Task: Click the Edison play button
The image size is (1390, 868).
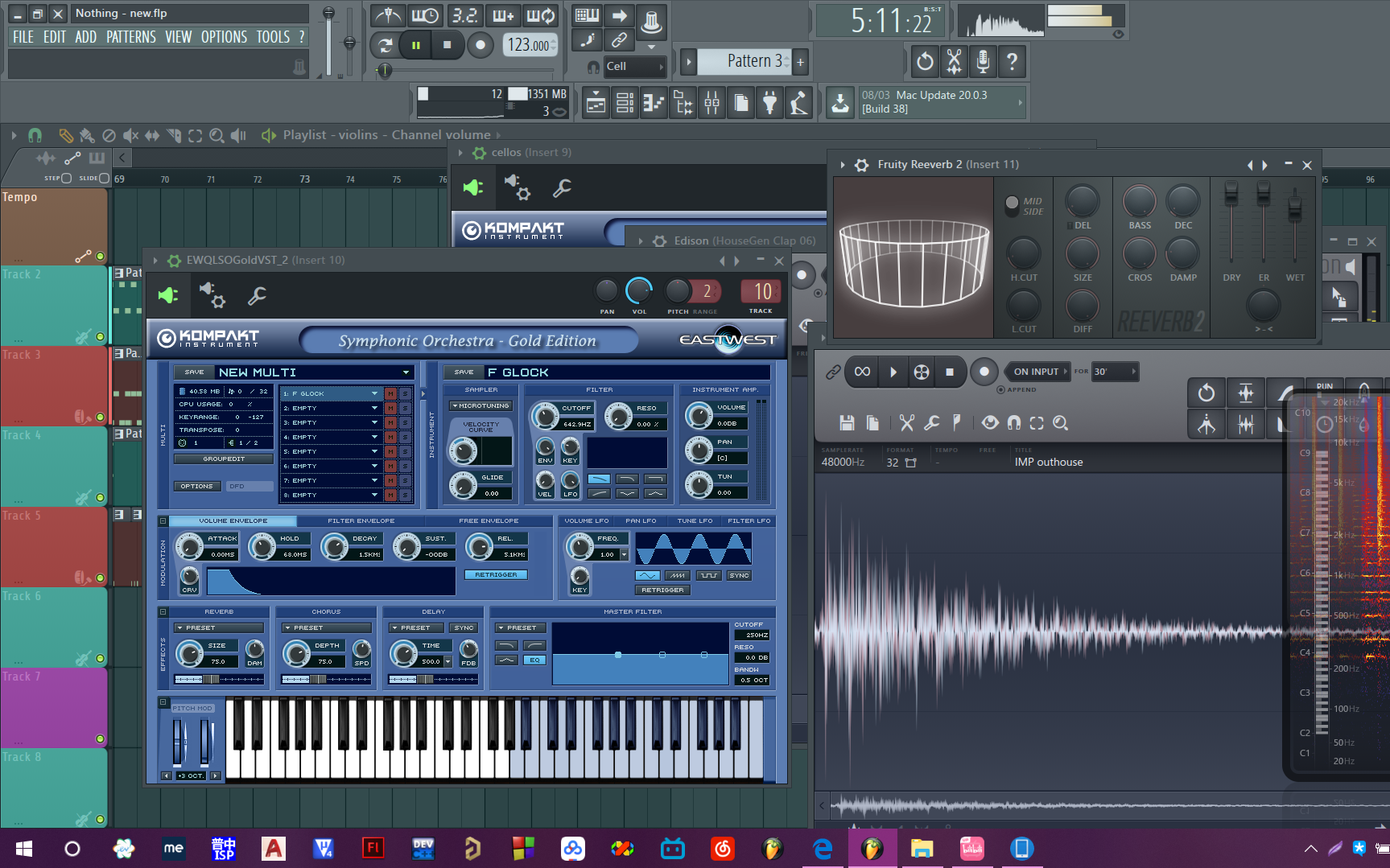Action: [x=893, y=372]
